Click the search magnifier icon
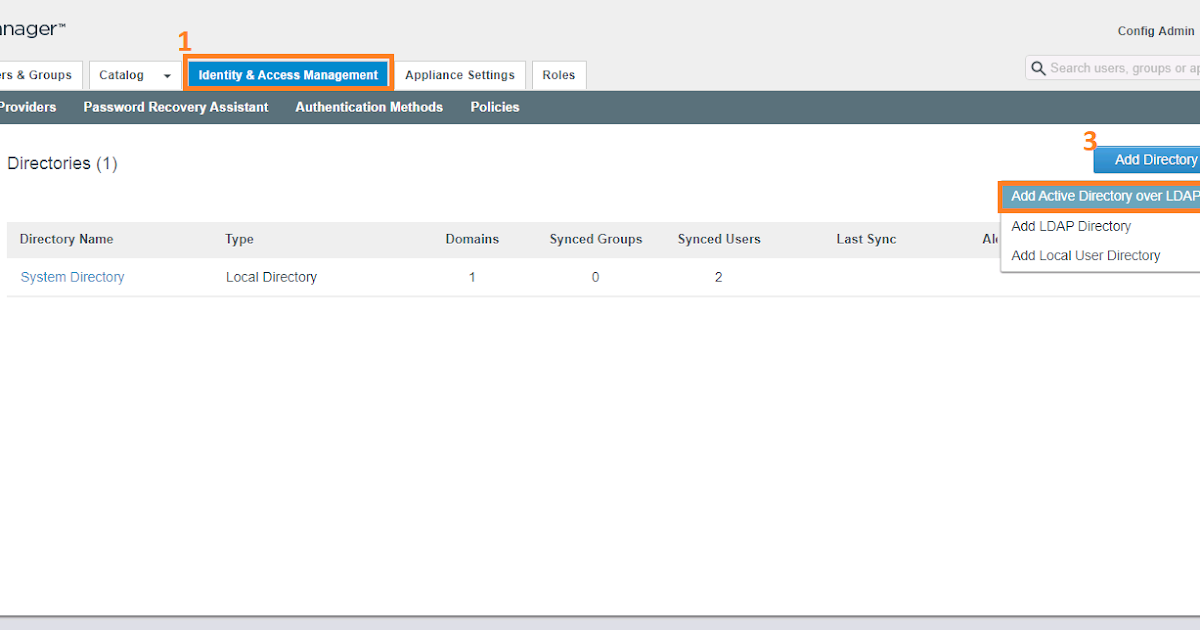1200x630 pixels. click(x=1038, y=67)
